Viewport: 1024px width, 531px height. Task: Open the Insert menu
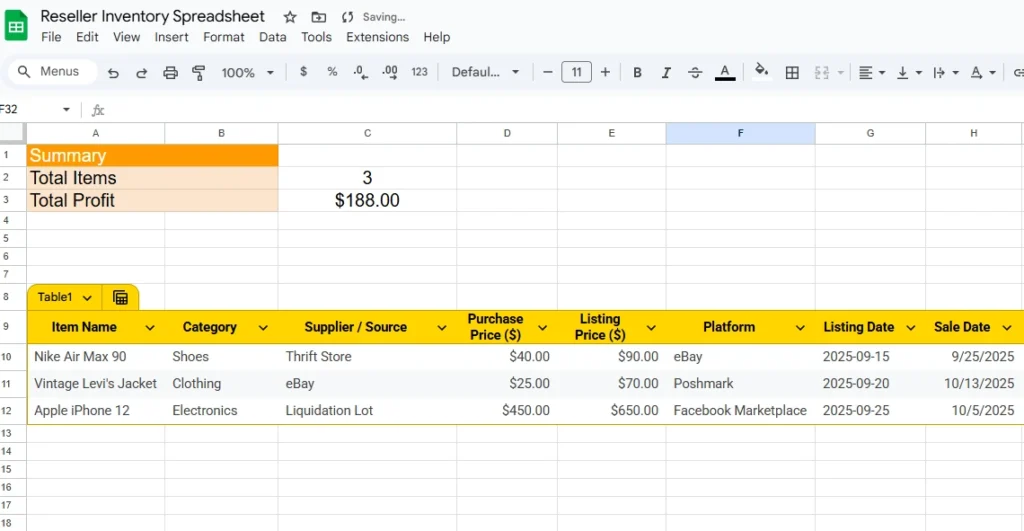tap(171, 37)
